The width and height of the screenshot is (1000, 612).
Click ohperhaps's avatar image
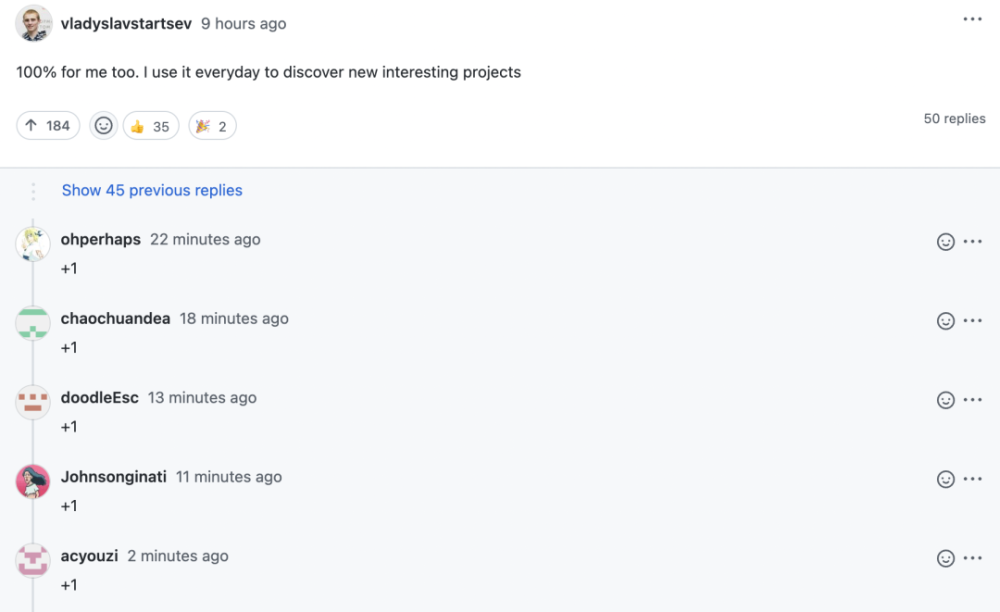point(33,243)
